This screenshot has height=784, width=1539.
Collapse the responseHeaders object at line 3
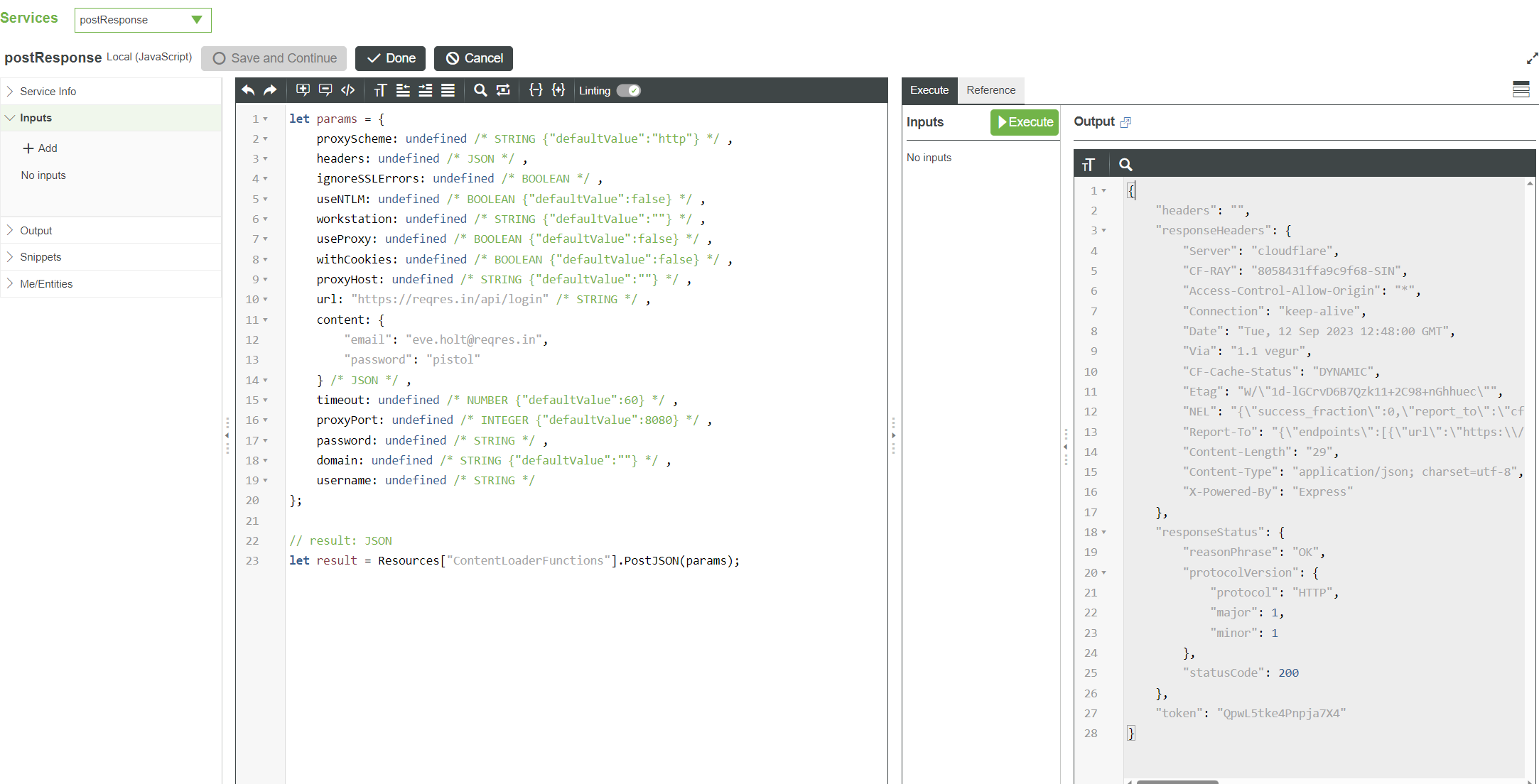click(x=1103, y=230)
